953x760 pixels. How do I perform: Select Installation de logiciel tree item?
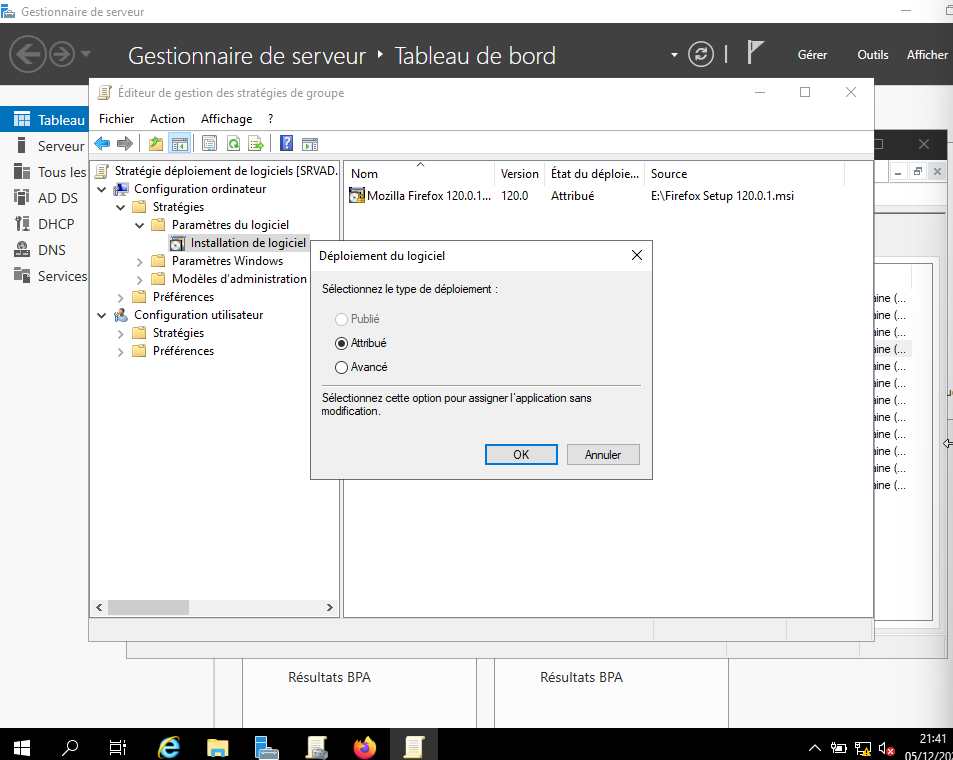pos(247,243)
